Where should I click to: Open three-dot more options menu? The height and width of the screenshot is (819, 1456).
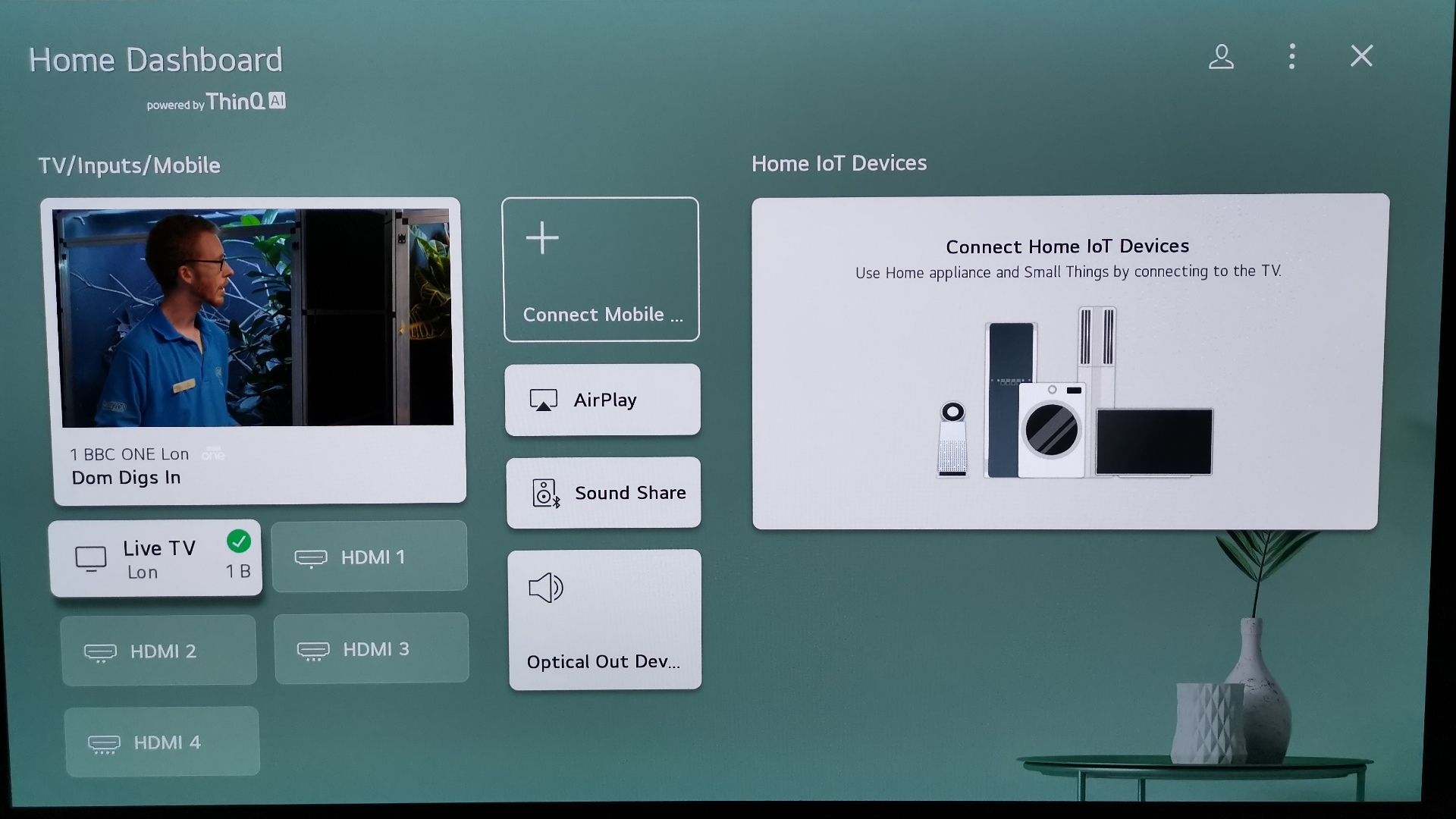(x=1291, y=55)
